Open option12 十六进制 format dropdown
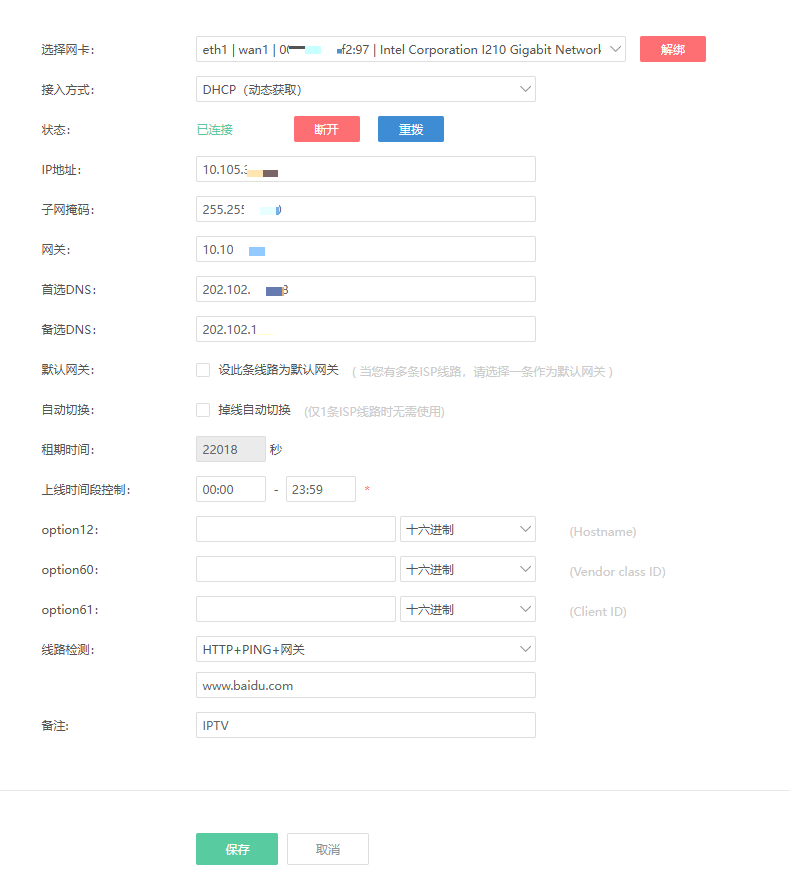Image resolution: width=790 pixels, height=888 pixels. point(467,529)
